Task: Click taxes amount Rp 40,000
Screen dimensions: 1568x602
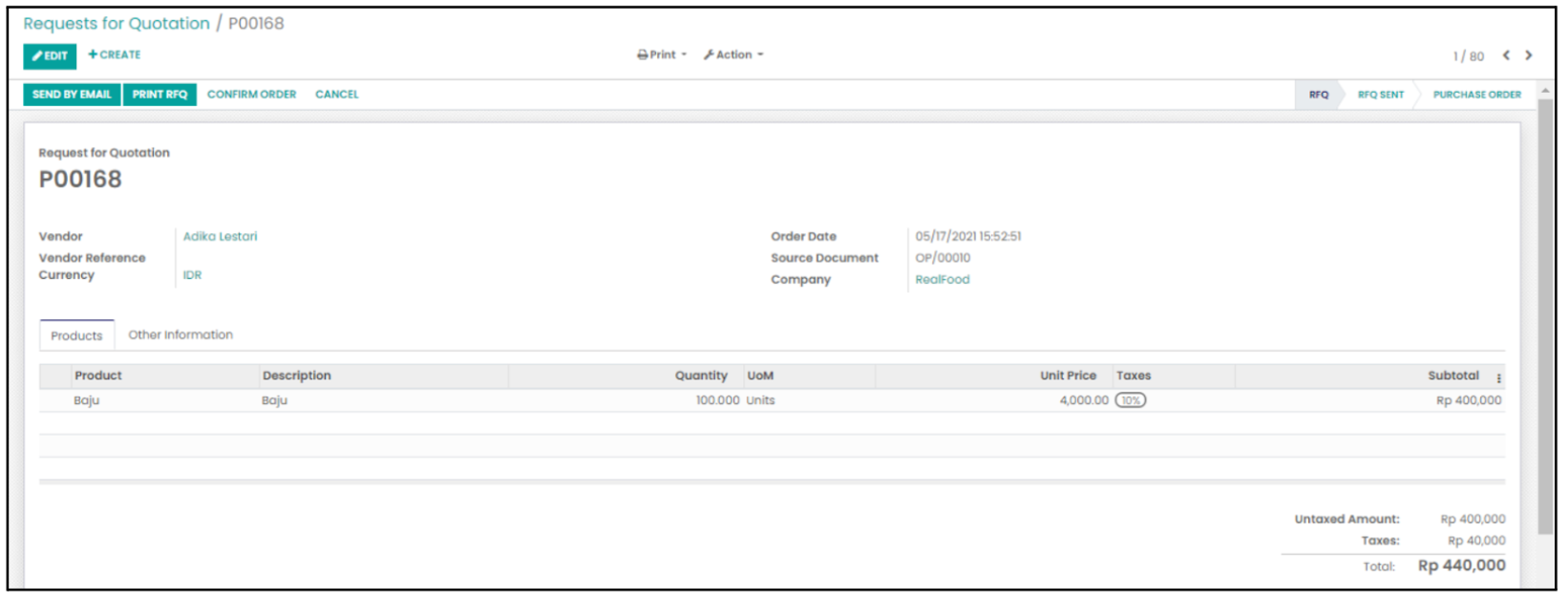Action: 1476,541
